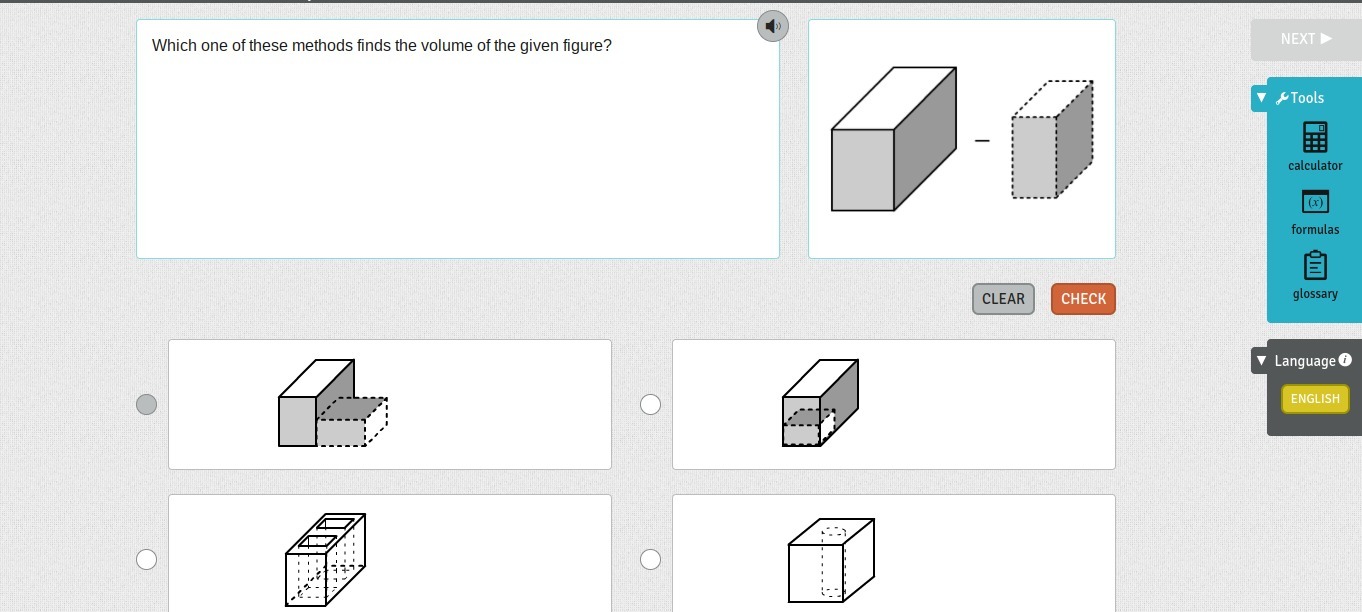Switch language with the ENGLISH button
This screenshot has height=612, width=1362.
tap(1315, 399)
